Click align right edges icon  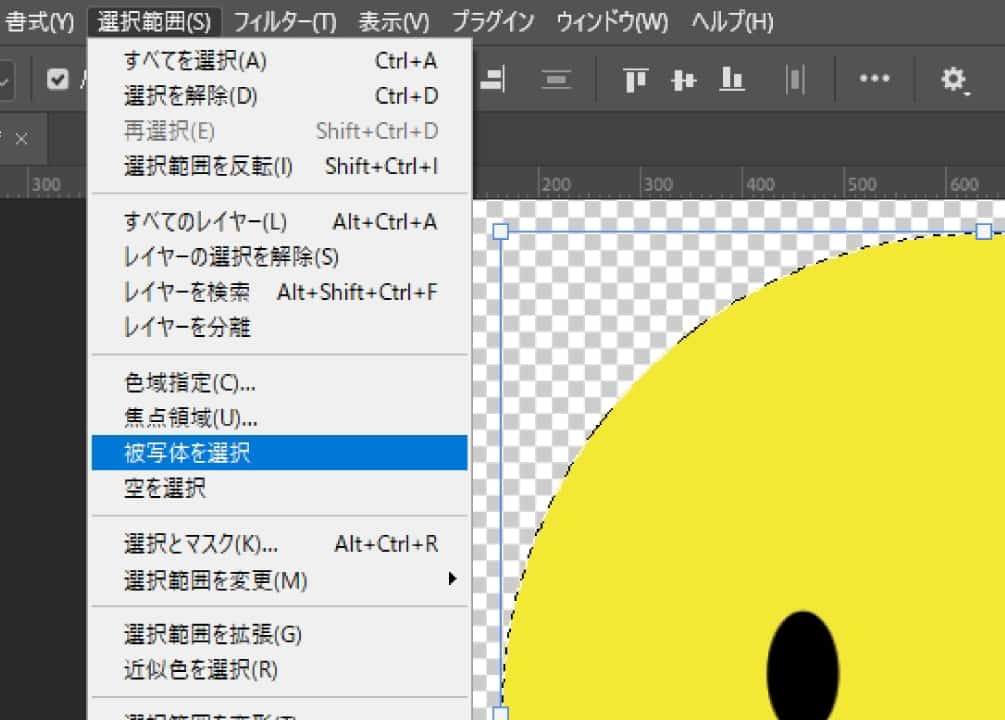coord(493,80)
